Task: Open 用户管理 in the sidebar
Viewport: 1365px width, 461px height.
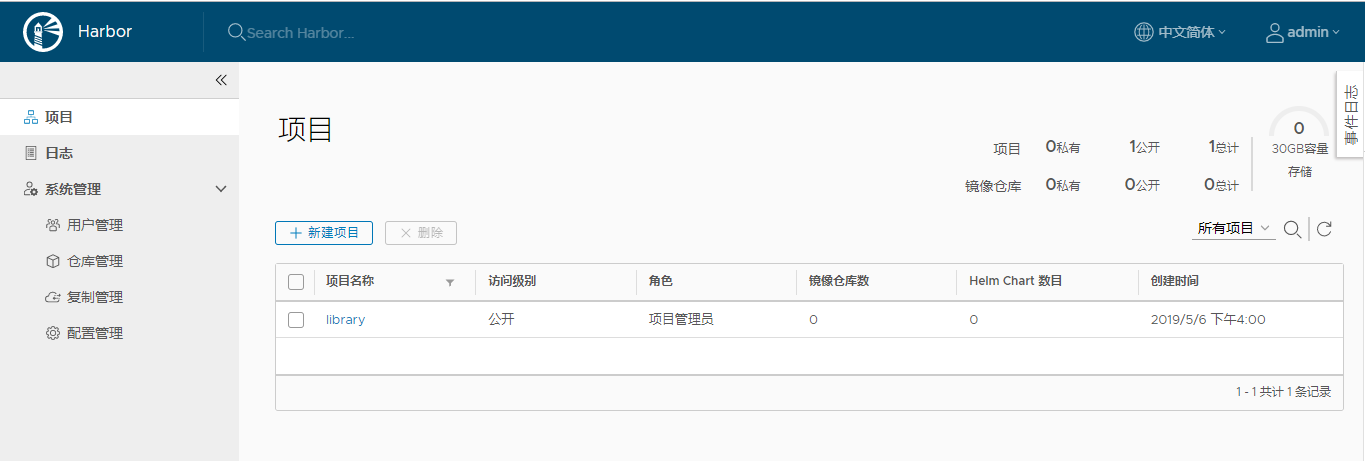Action: point(94,225)
